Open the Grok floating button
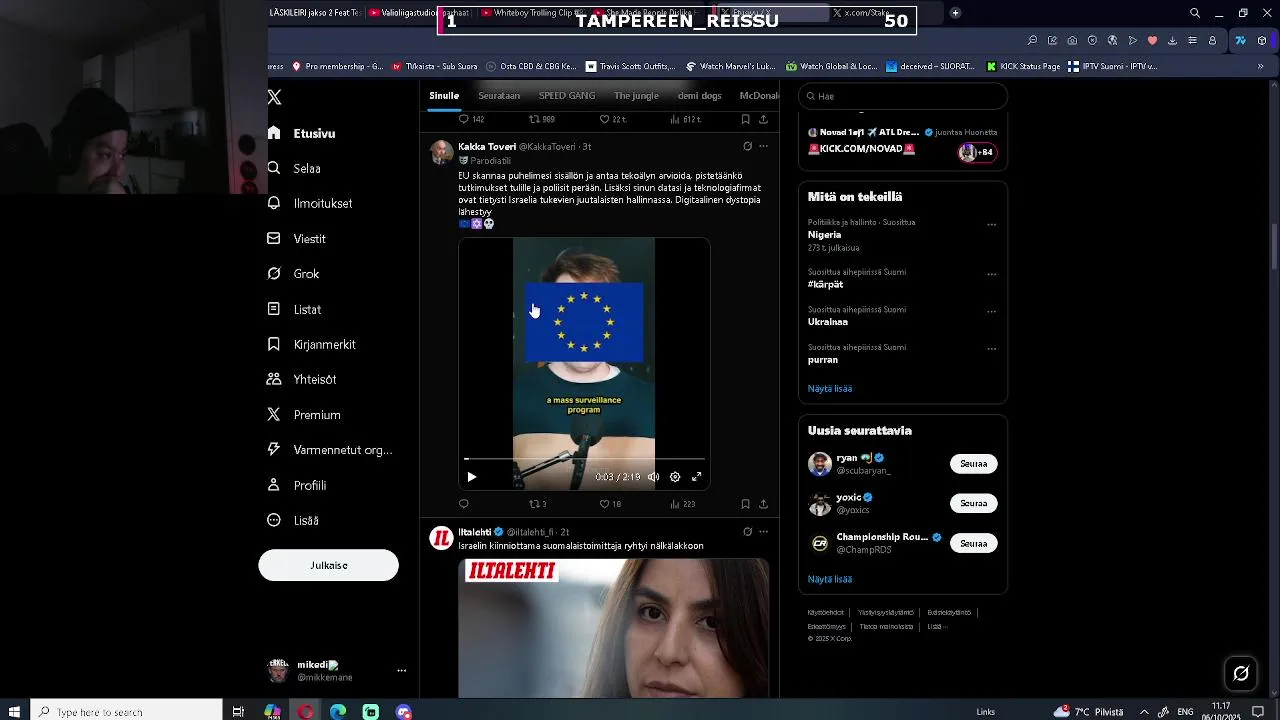1280x720 pixels. pos(1241,674)
